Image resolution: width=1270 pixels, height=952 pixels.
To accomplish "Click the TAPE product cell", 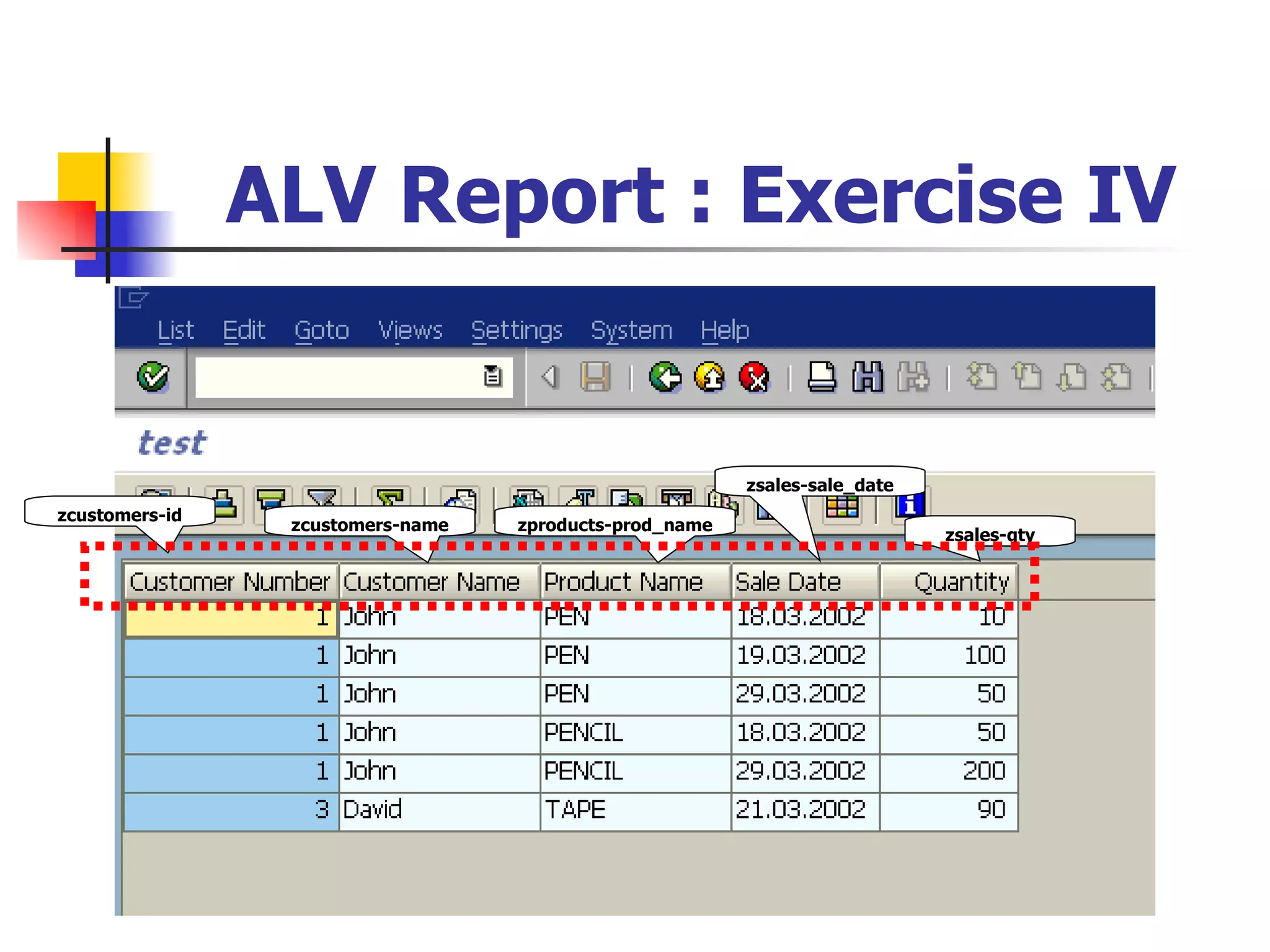I will [x=636, y=810].
